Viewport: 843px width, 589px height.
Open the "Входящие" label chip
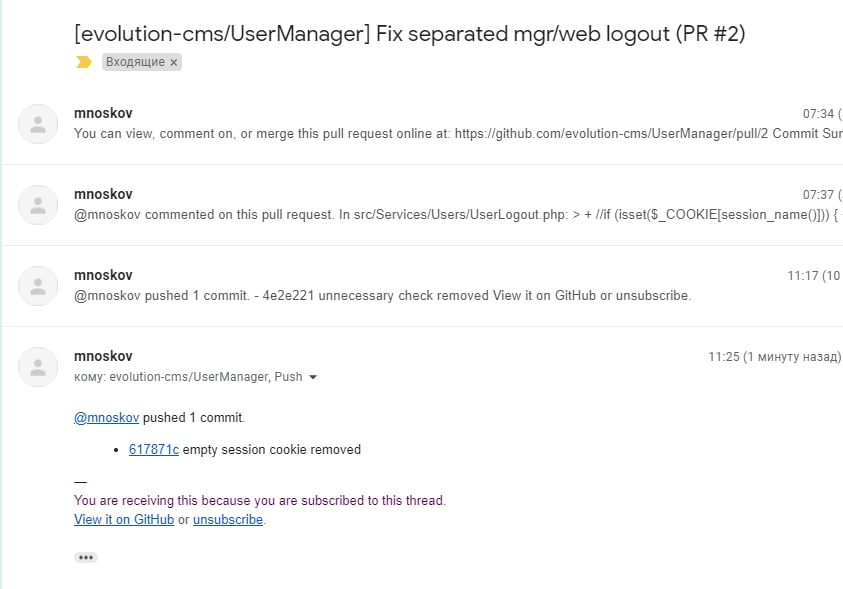[134, 62]
